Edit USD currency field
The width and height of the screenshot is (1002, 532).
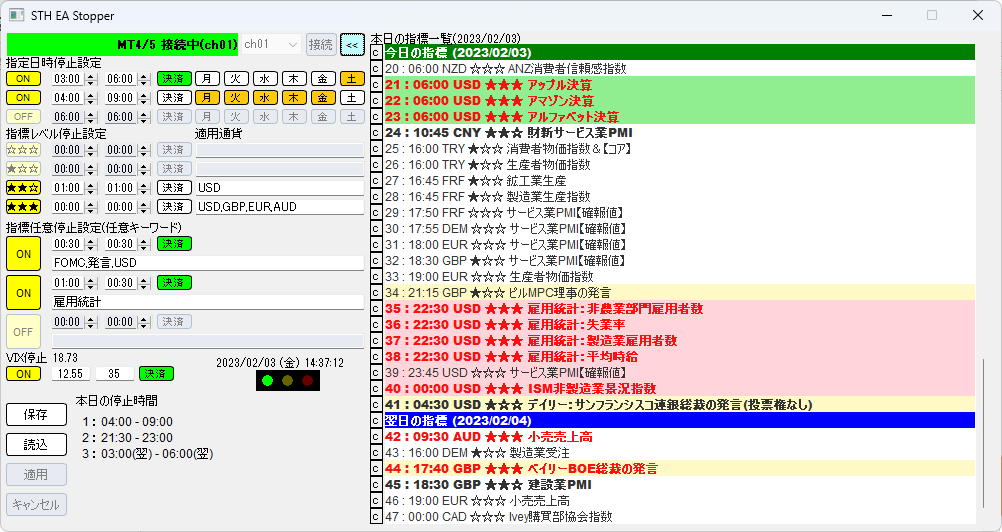pos(280,188)
